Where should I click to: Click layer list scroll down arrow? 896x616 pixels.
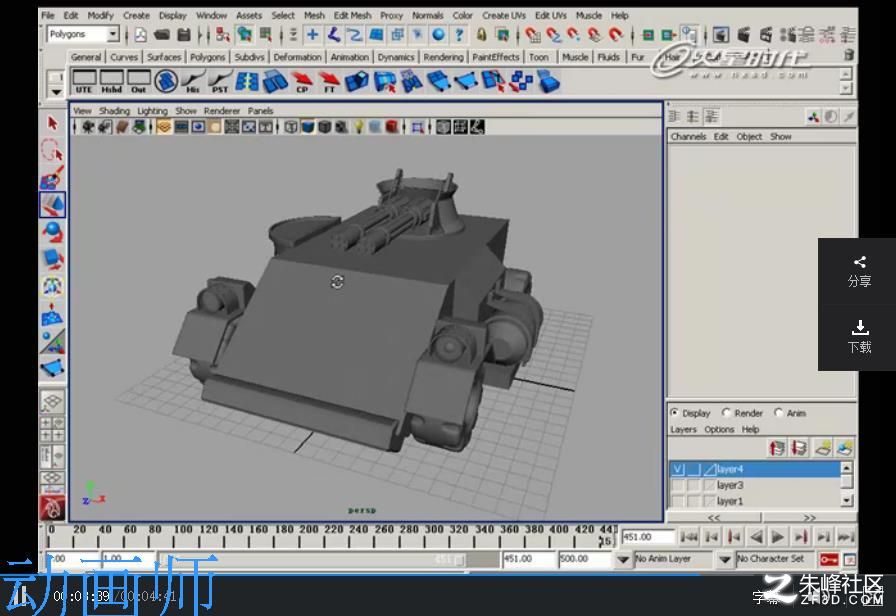(847, 501)
